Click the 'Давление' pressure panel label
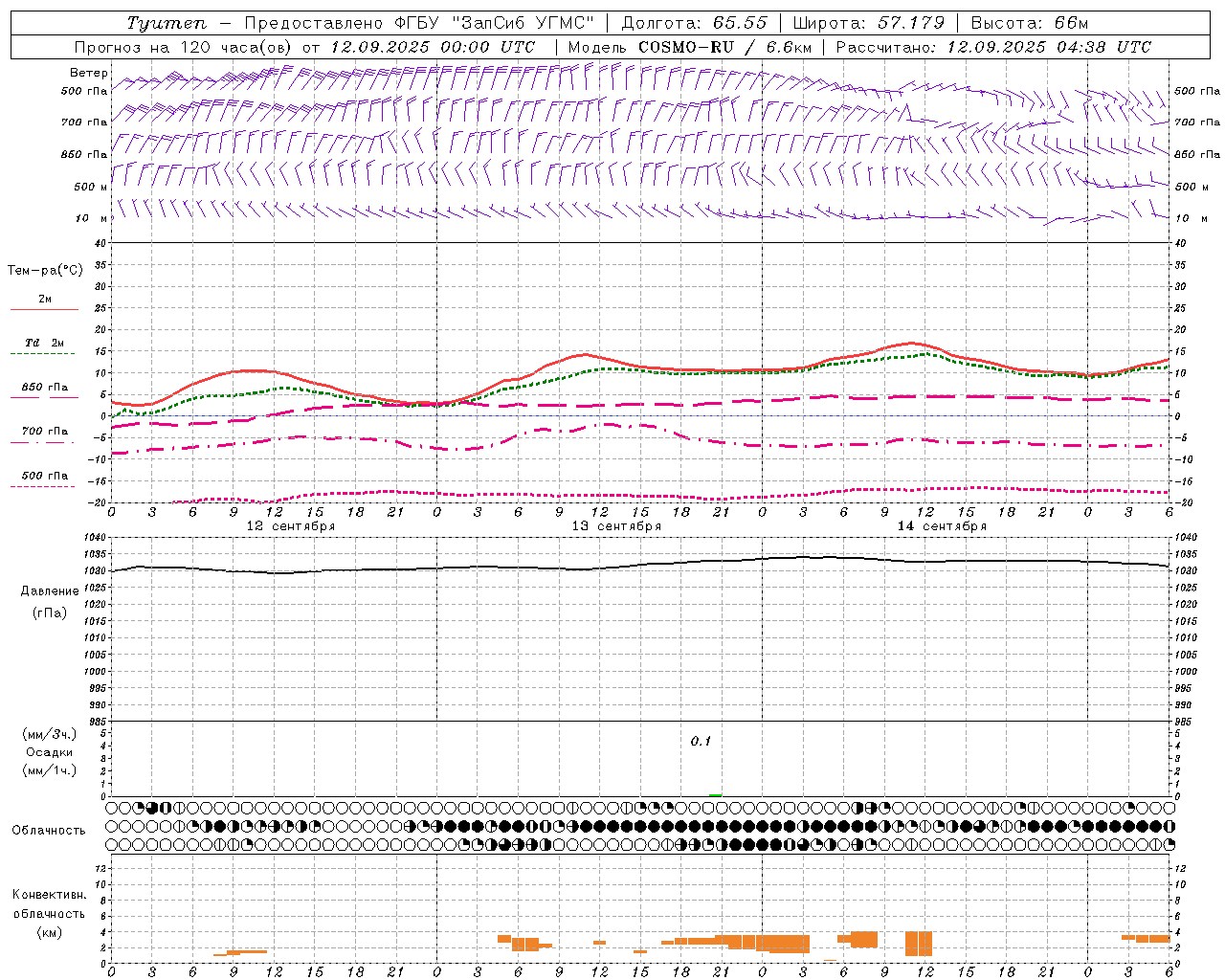This screenshot has width=1225, height=980. [50, 591]
